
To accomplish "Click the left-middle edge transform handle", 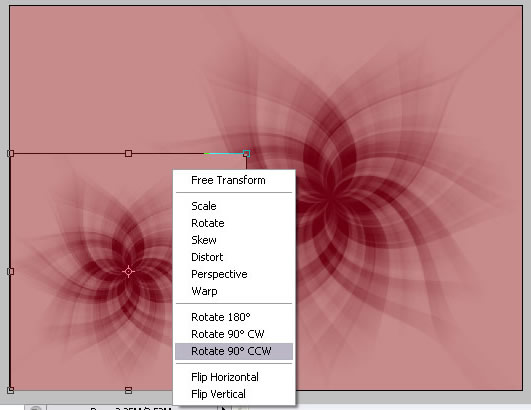I will coord(10,272).
